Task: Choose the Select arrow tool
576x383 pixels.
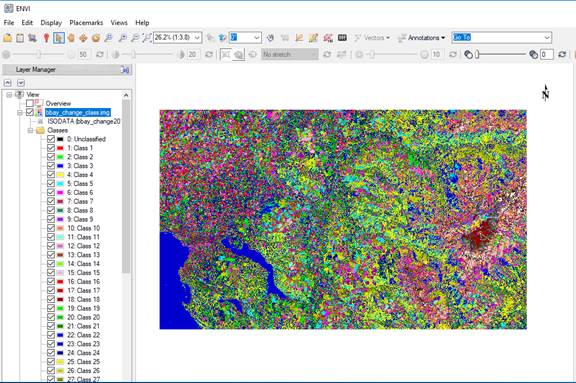Action: coord(59,37)
